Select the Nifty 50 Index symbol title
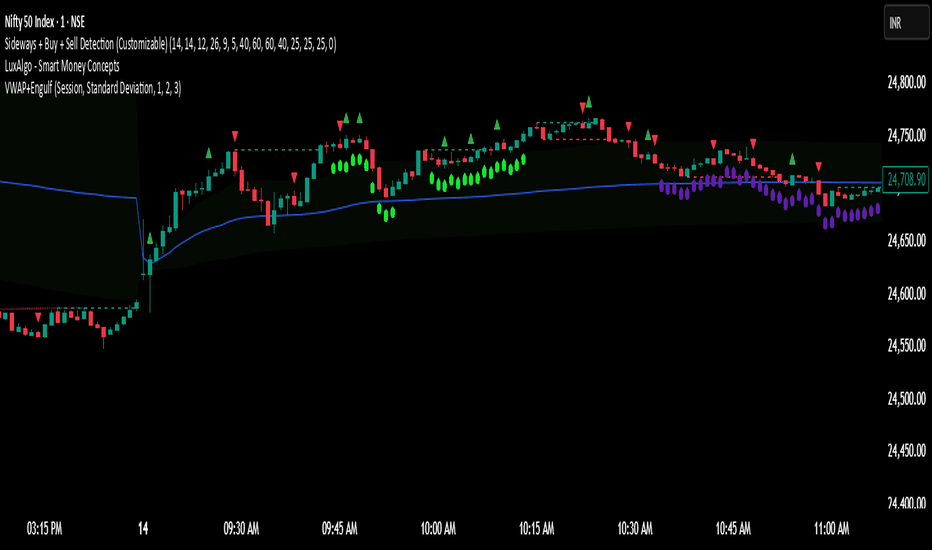 [45, 22]
